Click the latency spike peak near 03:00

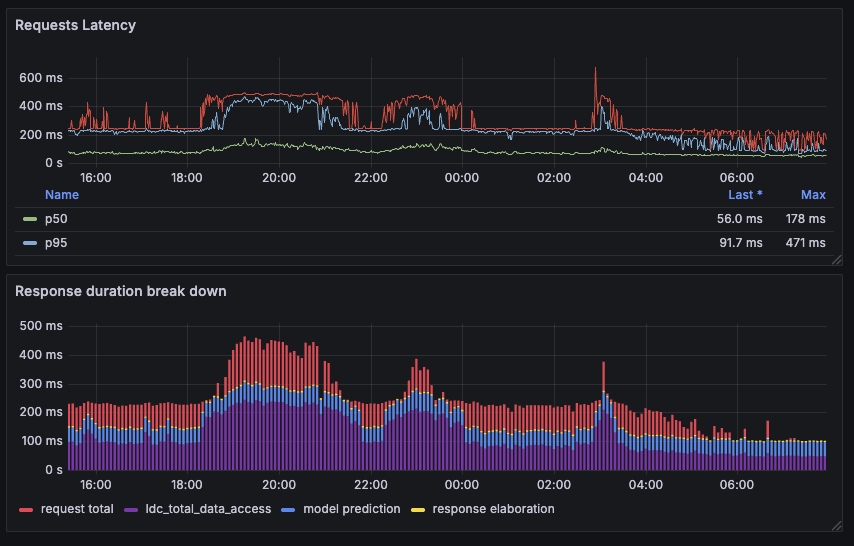(595, 69)
